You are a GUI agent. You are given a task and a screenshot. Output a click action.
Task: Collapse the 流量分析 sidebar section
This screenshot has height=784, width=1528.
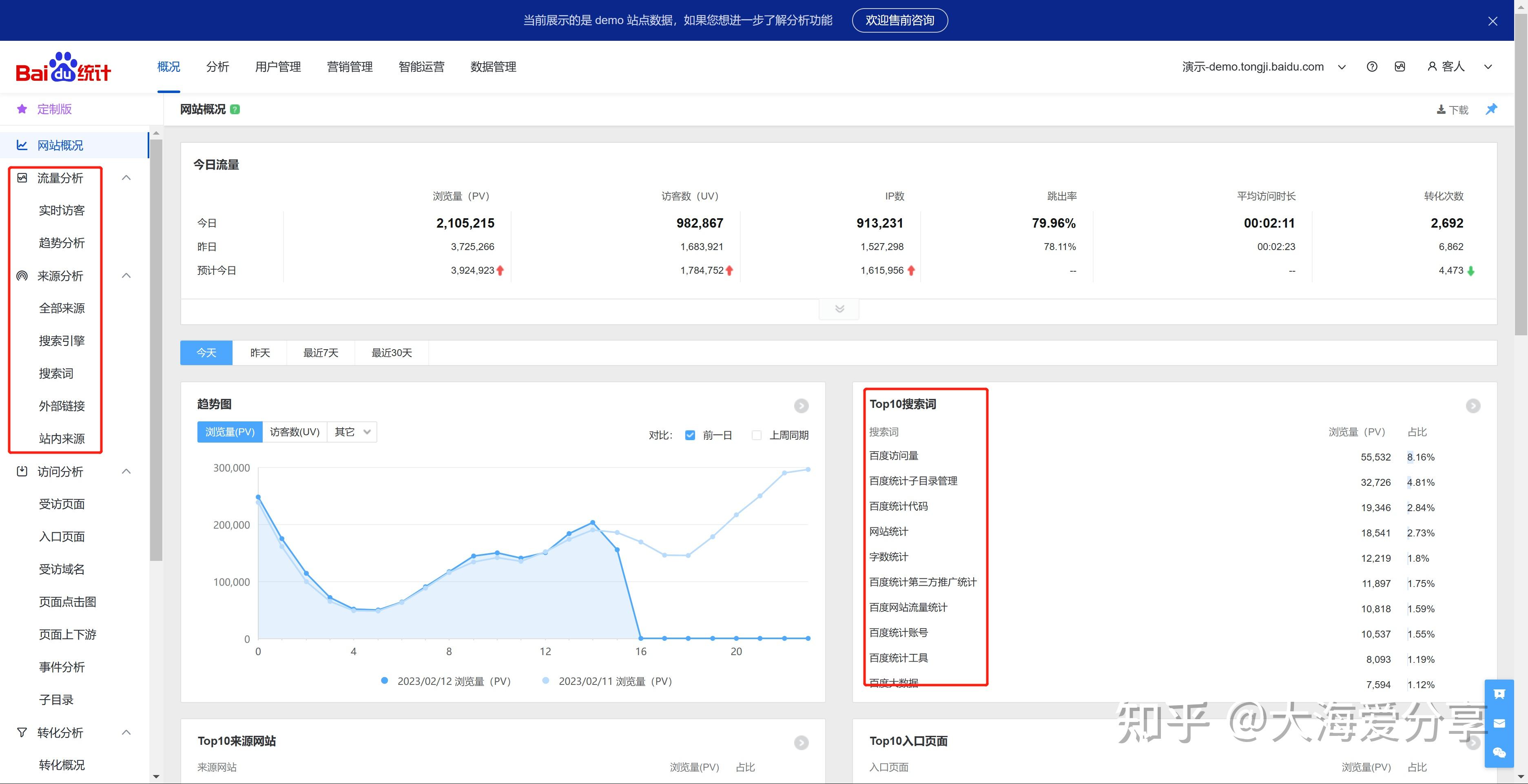(x=126, y=178)
